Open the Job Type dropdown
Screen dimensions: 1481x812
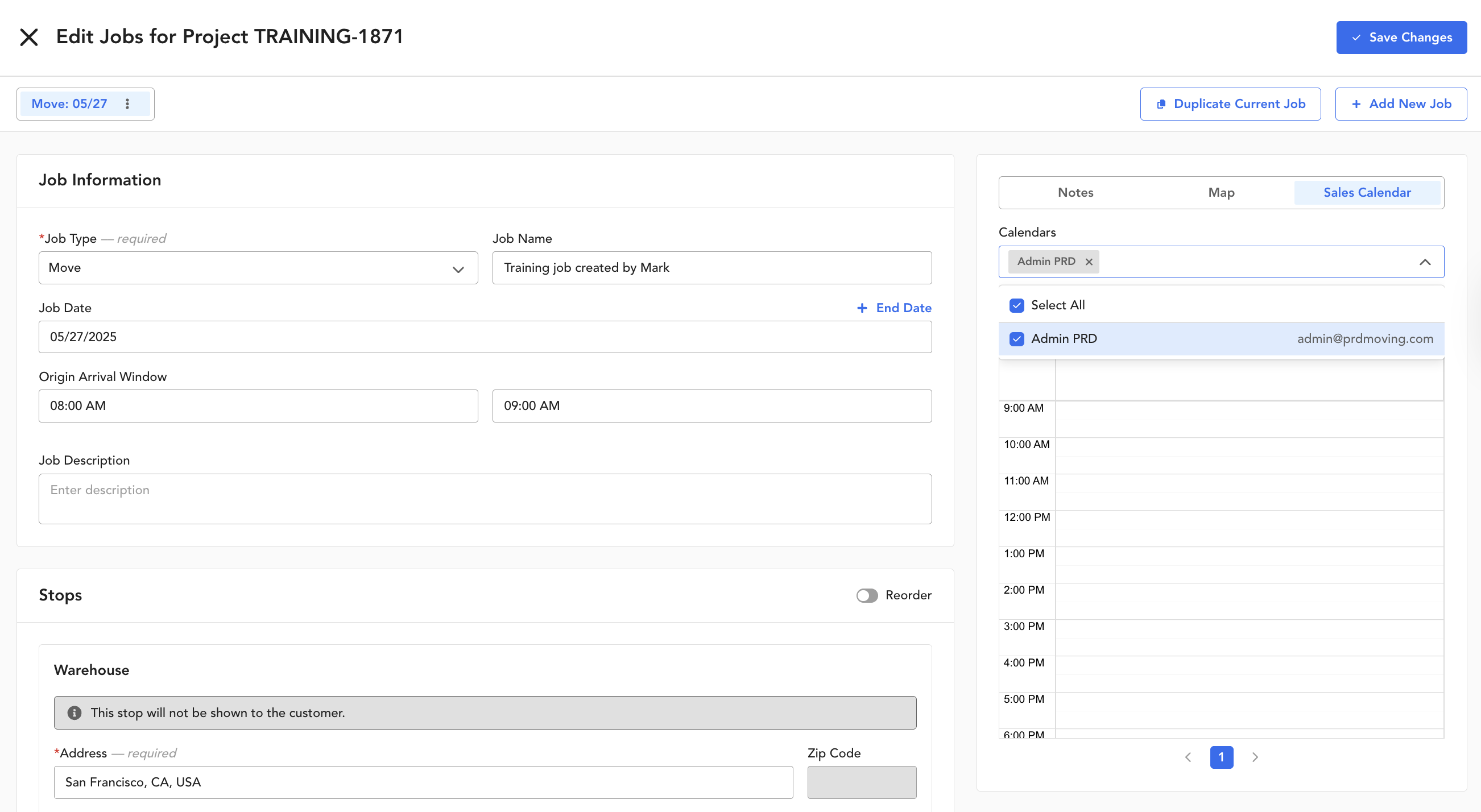258,268
